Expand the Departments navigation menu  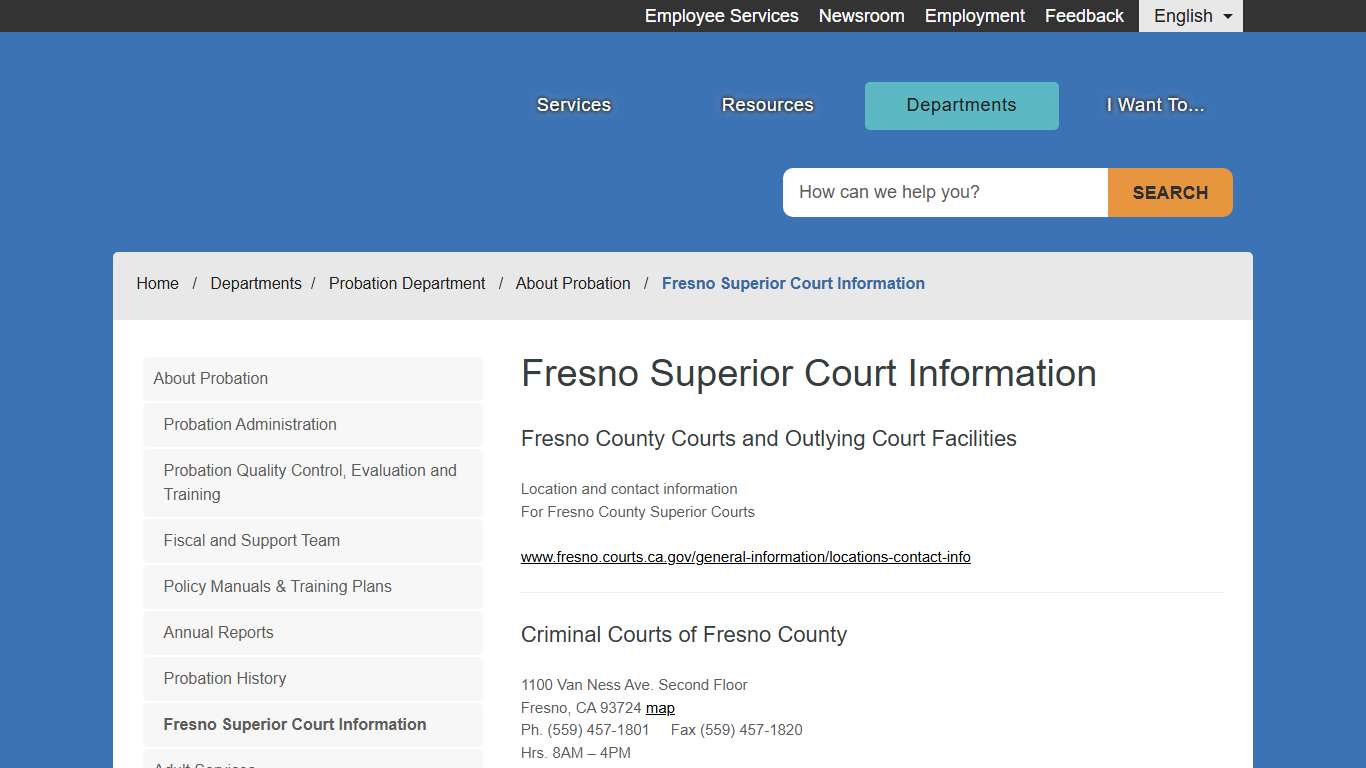[960, 105]
